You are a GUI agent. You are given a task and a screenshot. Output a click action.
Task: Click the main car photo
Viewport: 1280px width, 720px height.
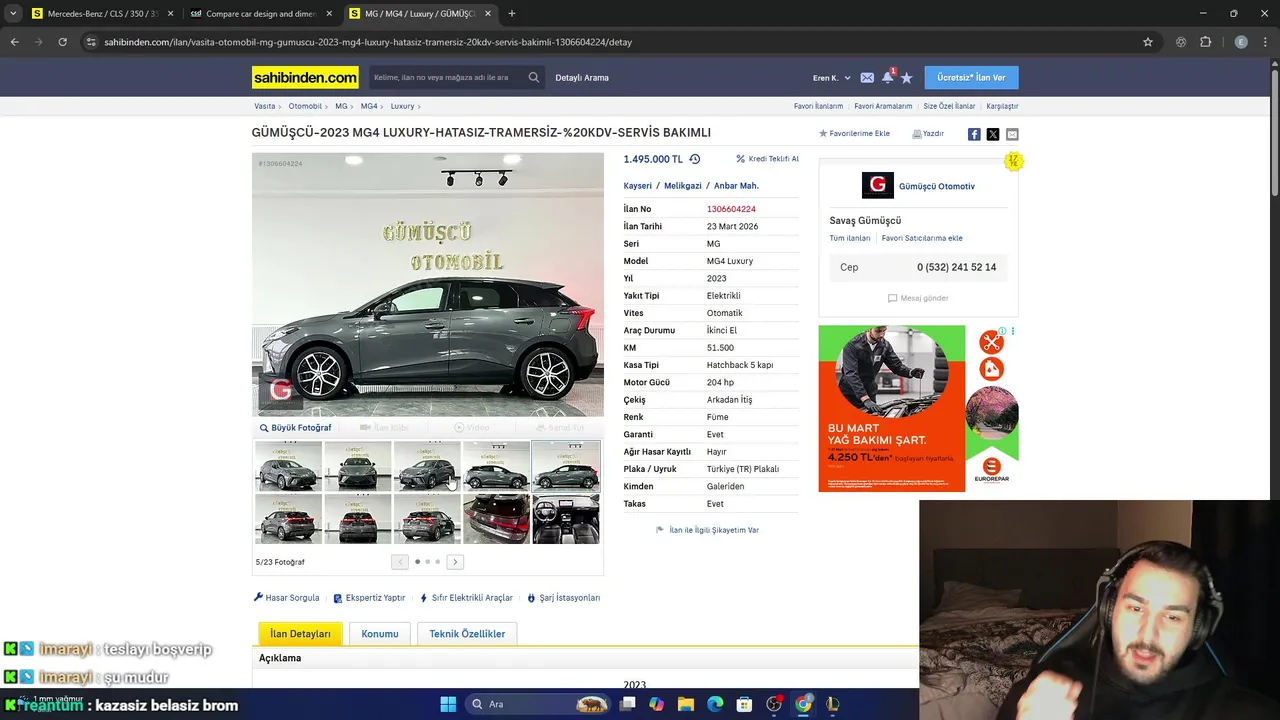pos(428,284)
